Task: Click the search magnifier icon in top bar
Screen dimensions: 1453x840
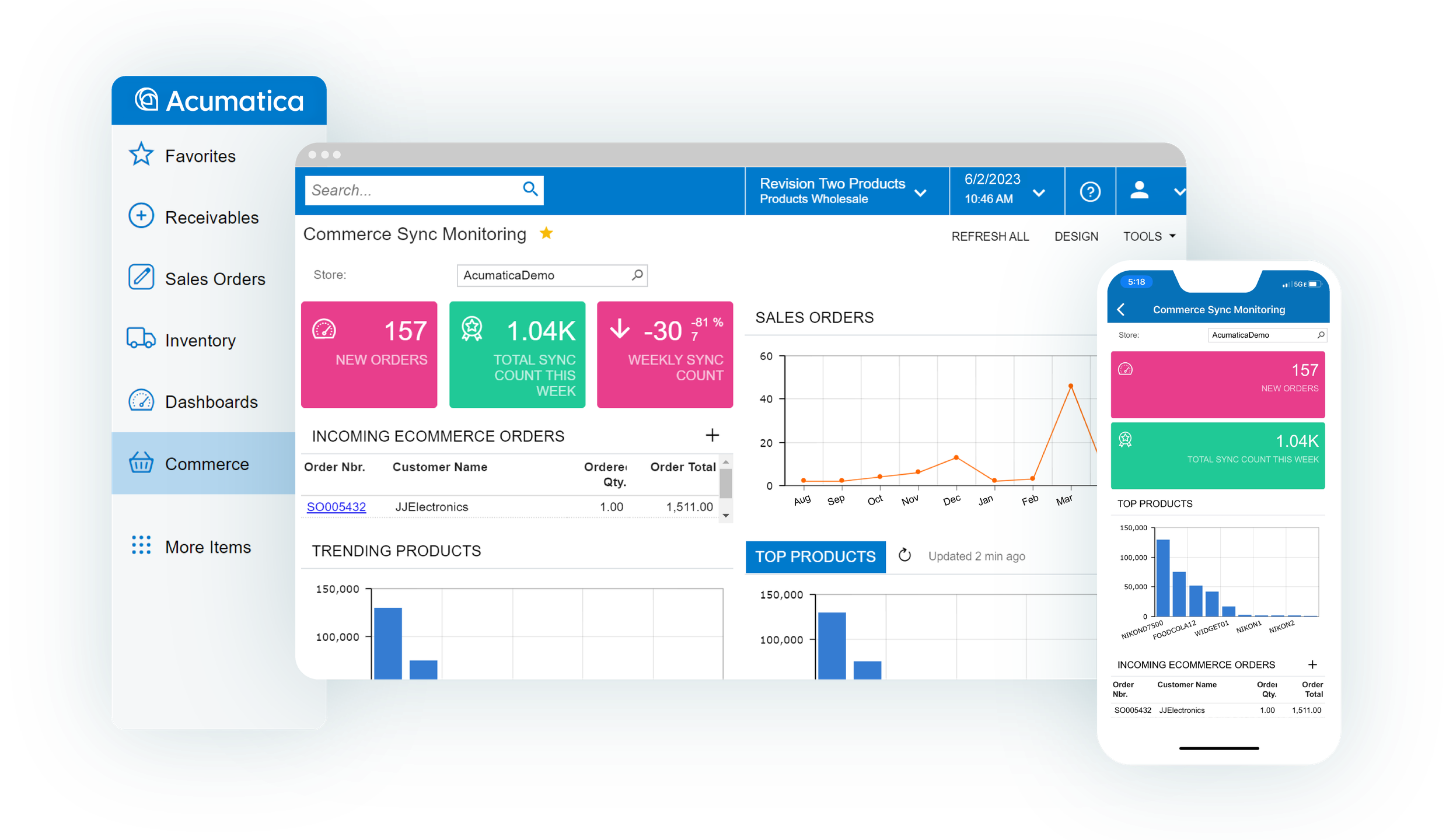Action: (530, 189)
